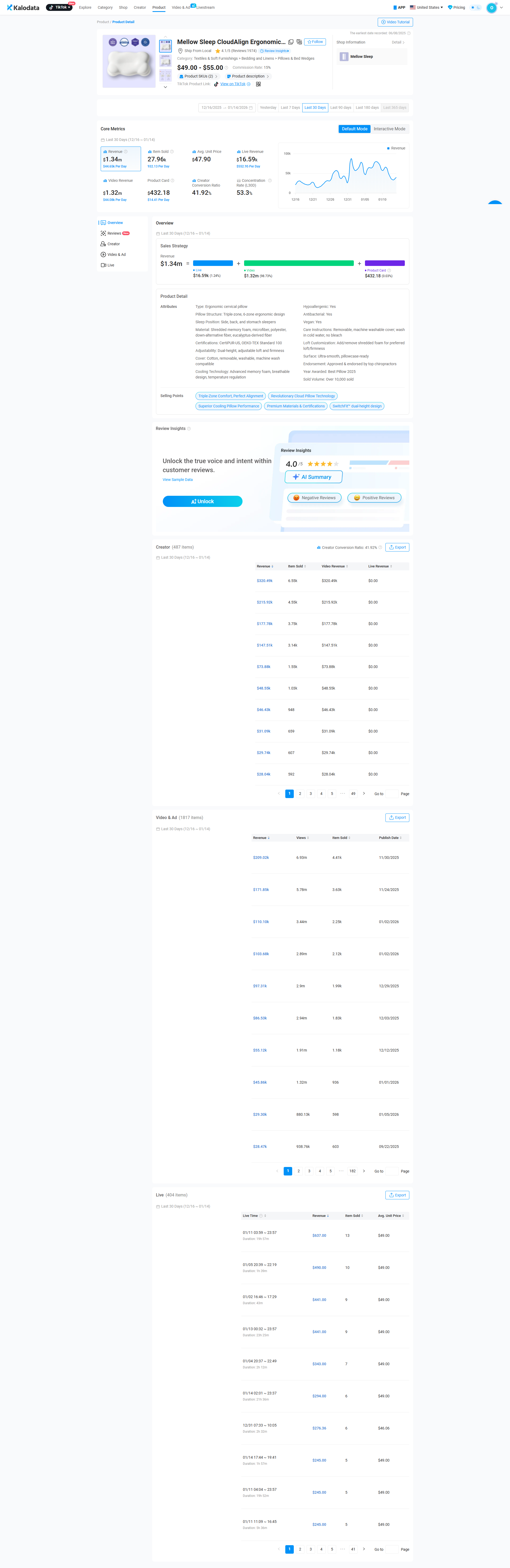
Task: Open Review Insights link near rating
Action: (275, 51)
